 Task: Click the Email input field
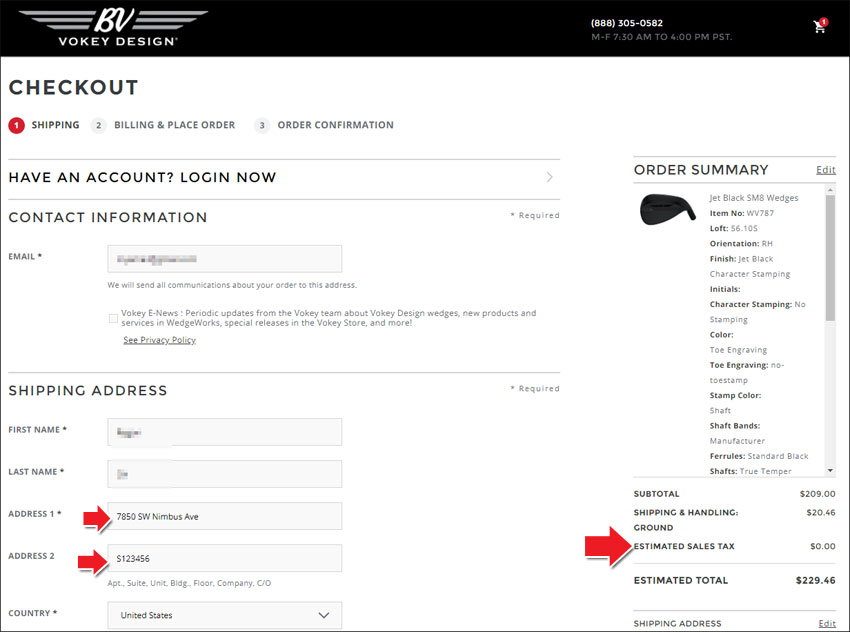coord(224,259)
